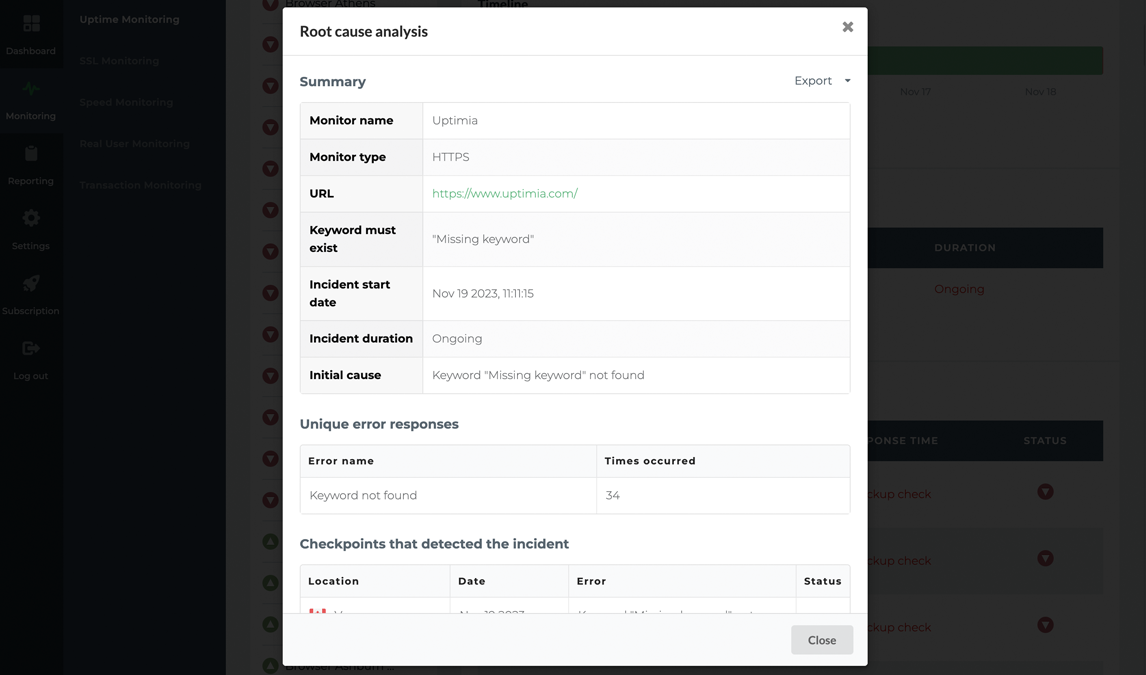Open Real User Monitoring menu item

coord(134,144)
